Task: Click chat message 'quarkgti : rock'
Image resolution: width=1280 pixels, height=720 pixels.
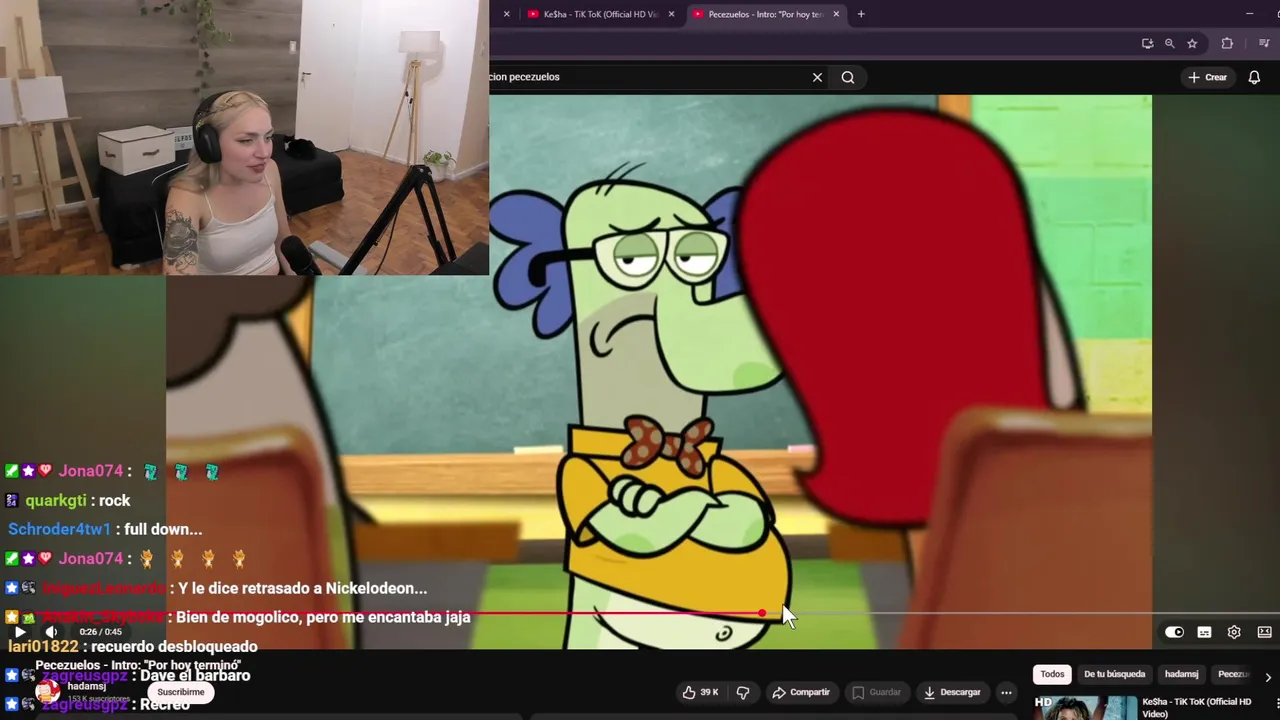Action: pos(68,500)
